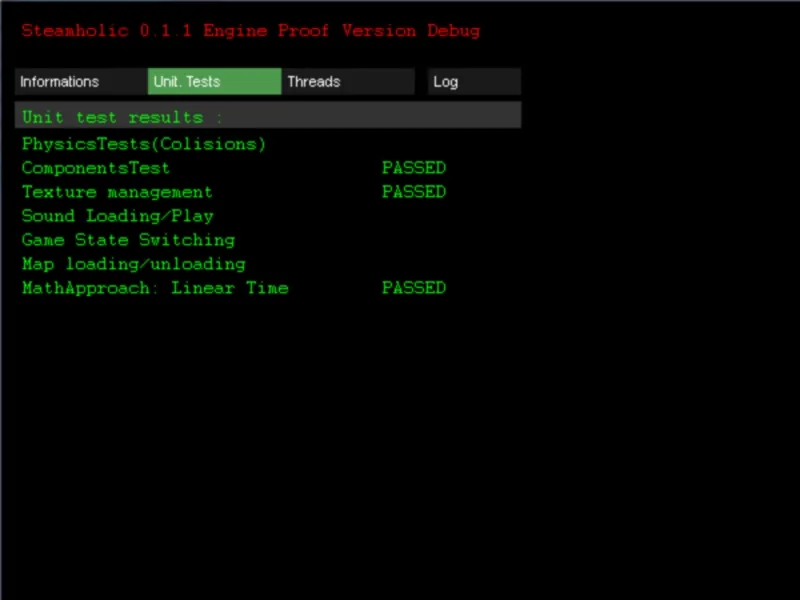Select the Sound Loading/Play test entry
Viewport: 800px width, 600px height.
point(117,216)
